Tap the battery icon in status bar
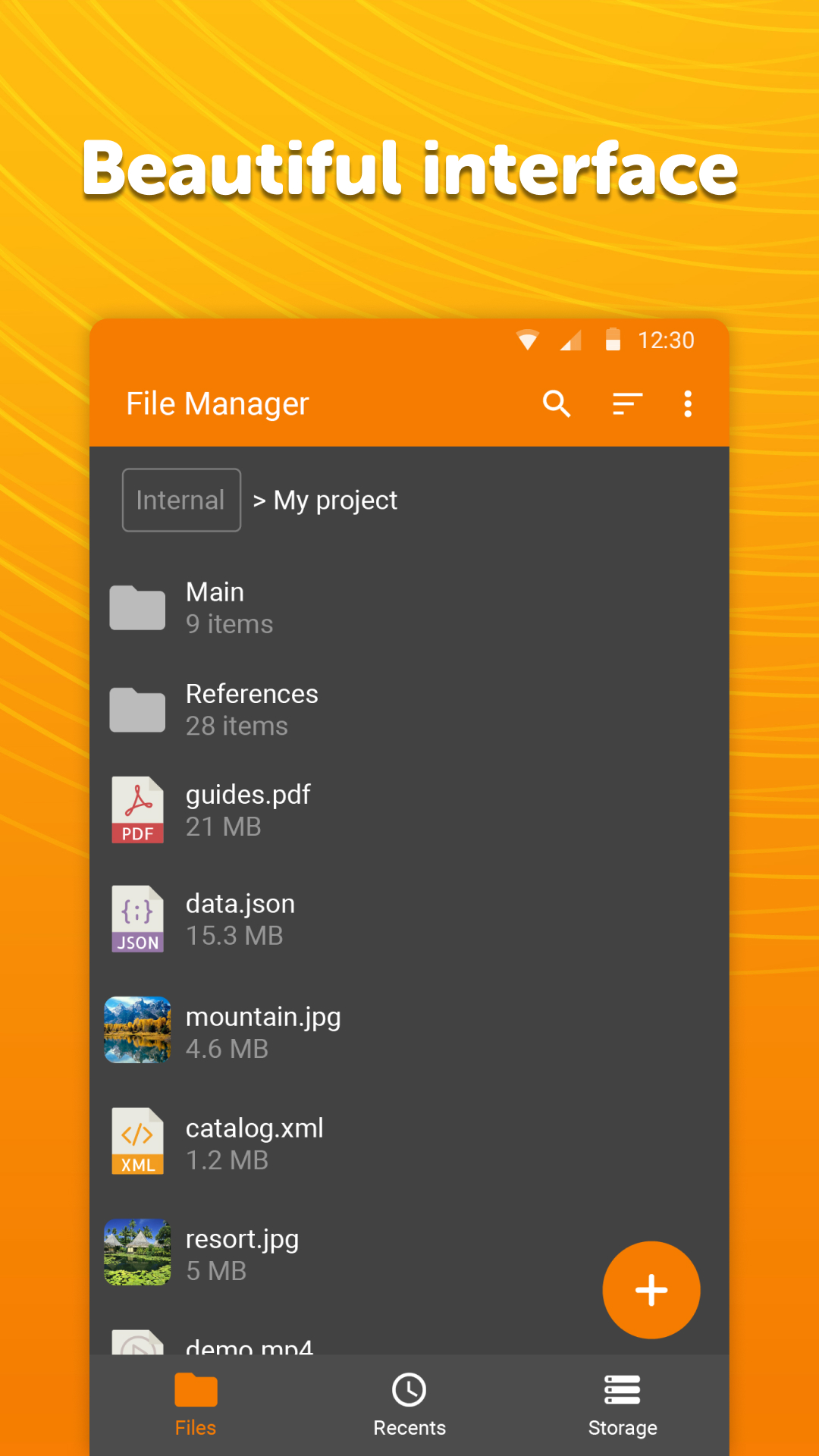 [x=613, y=340]
